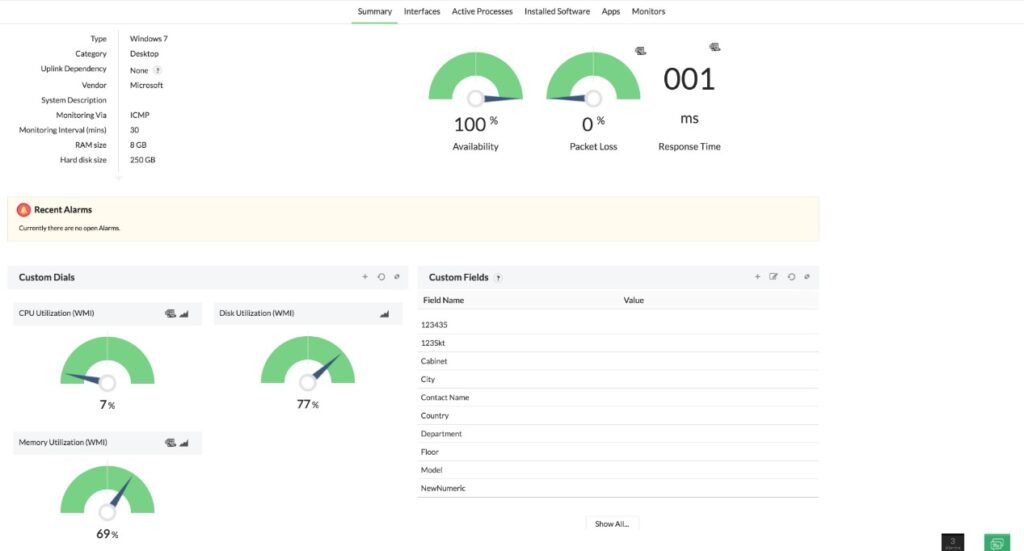Select the Apps tab
This screenshot has height=551, width=1024.
pos(611,12)
